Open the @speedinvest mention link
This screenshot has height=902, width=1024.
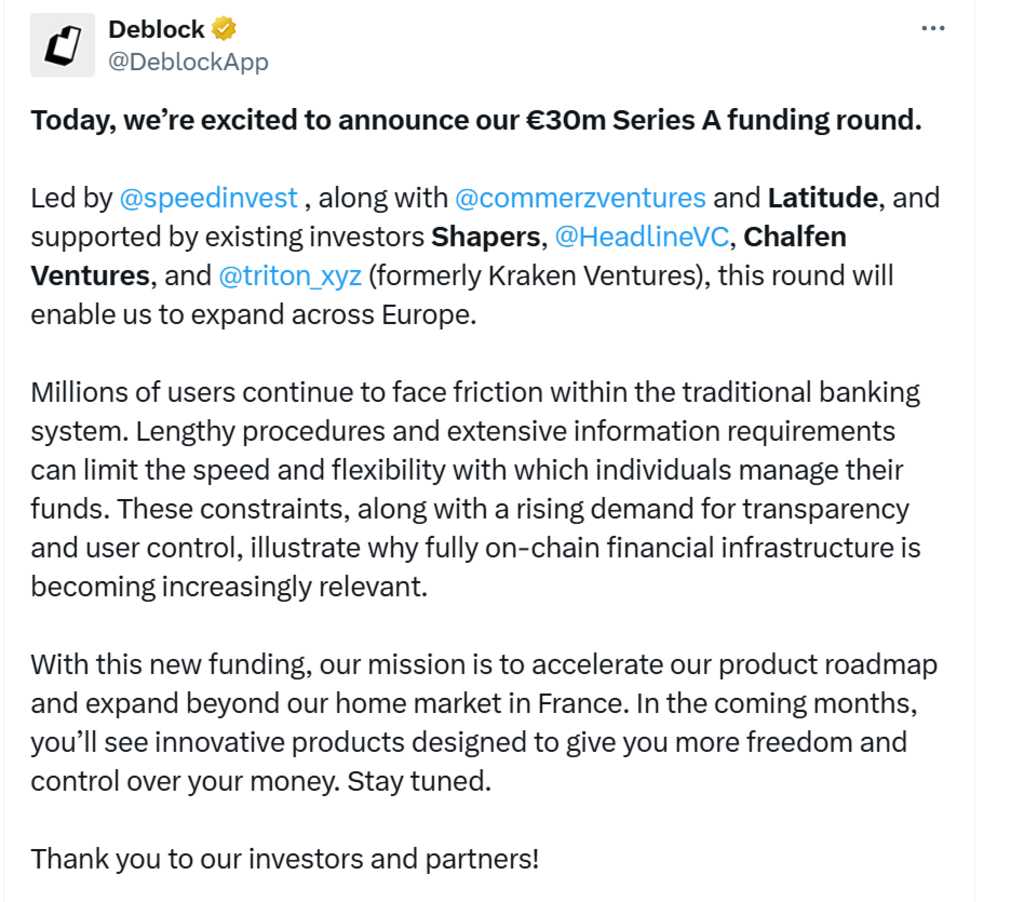coord(209,197)
